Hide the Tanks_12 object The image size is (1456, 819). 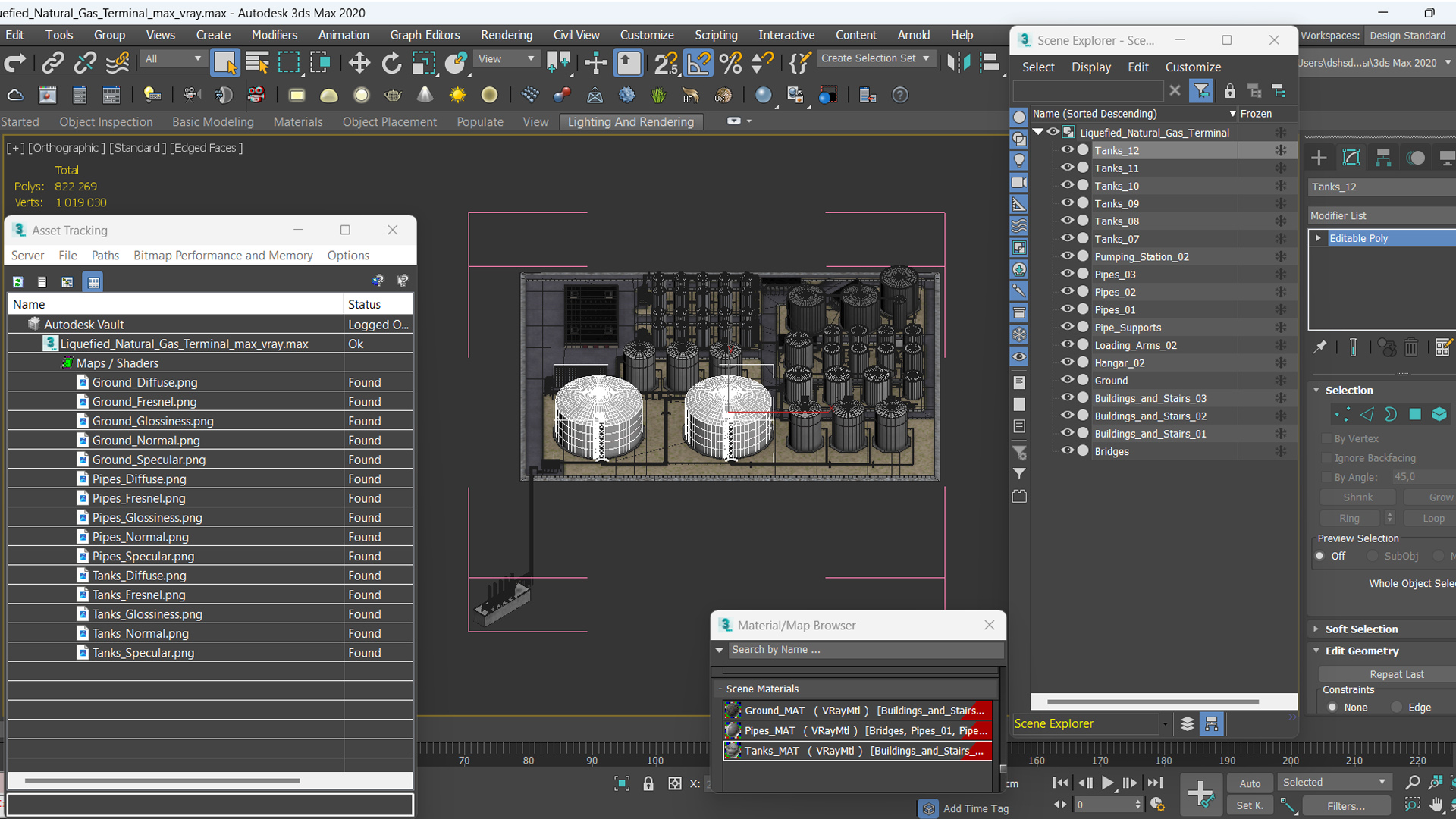coord(1067,150)
